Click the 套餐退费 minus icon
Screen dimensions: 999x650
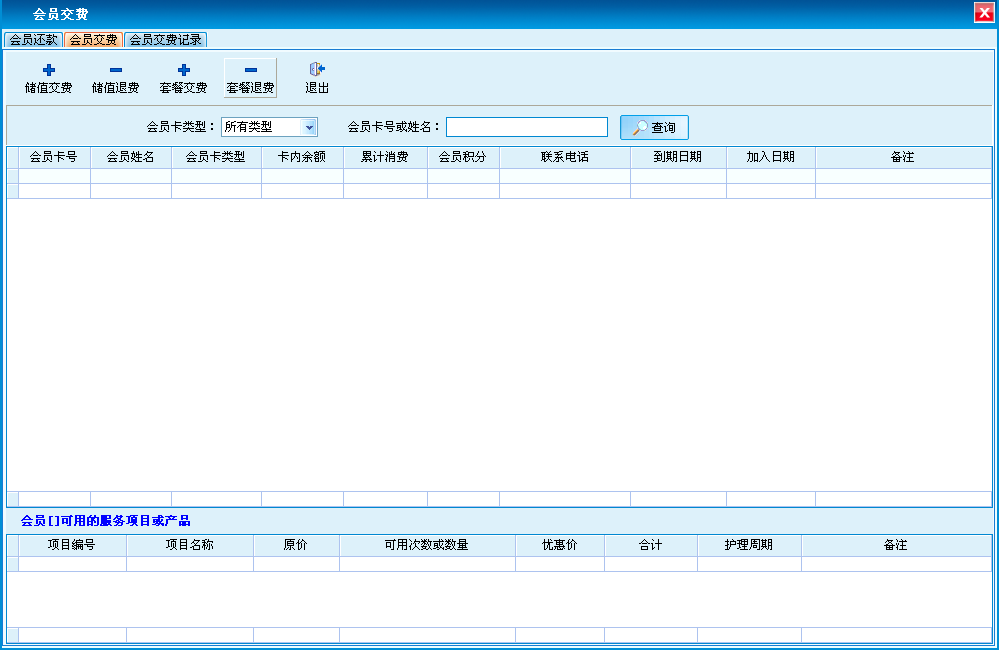pyautogui.click(x=250, y=70)
